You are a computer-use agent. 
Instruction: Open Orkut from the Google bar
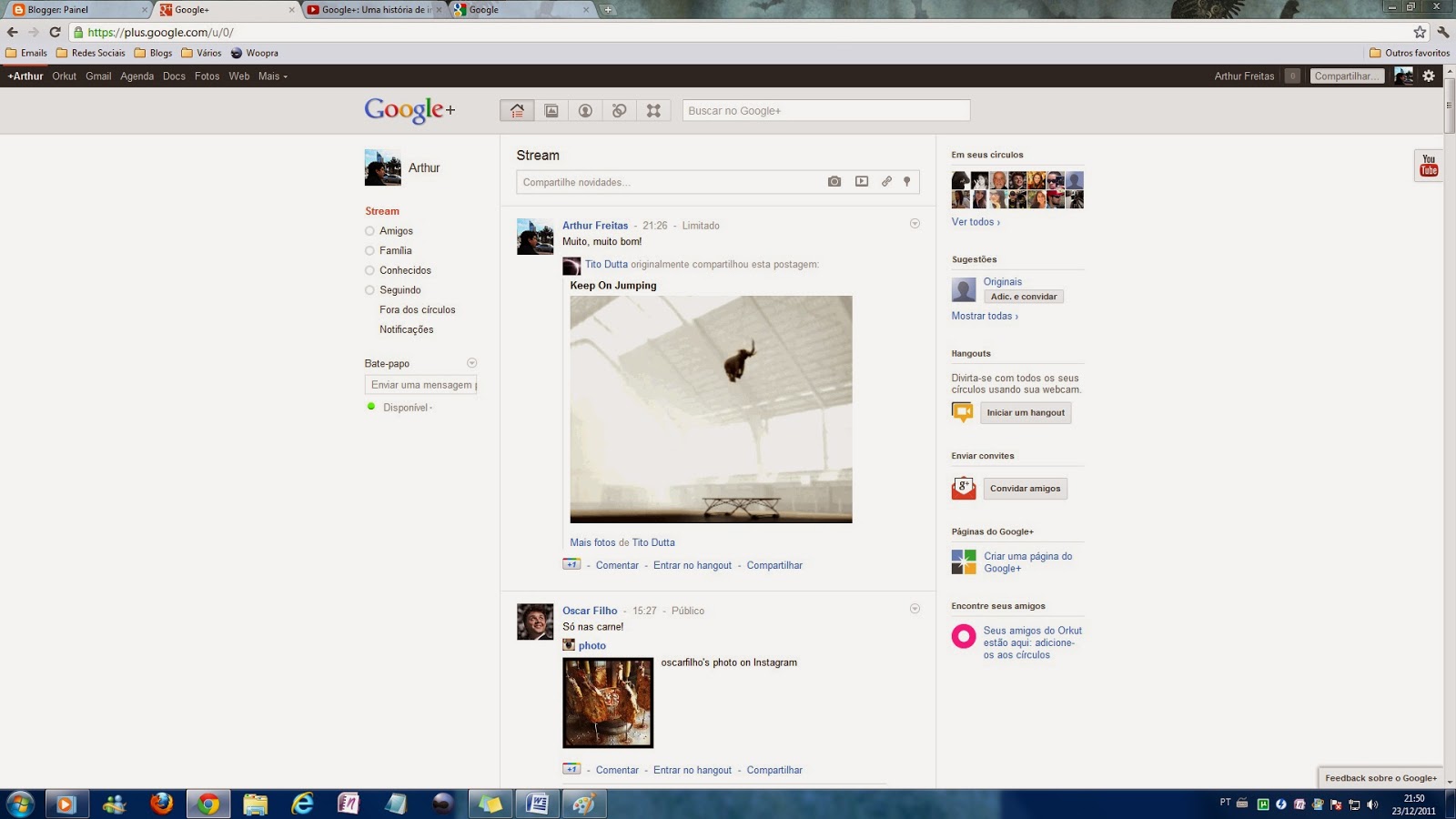tap(64, 76)
